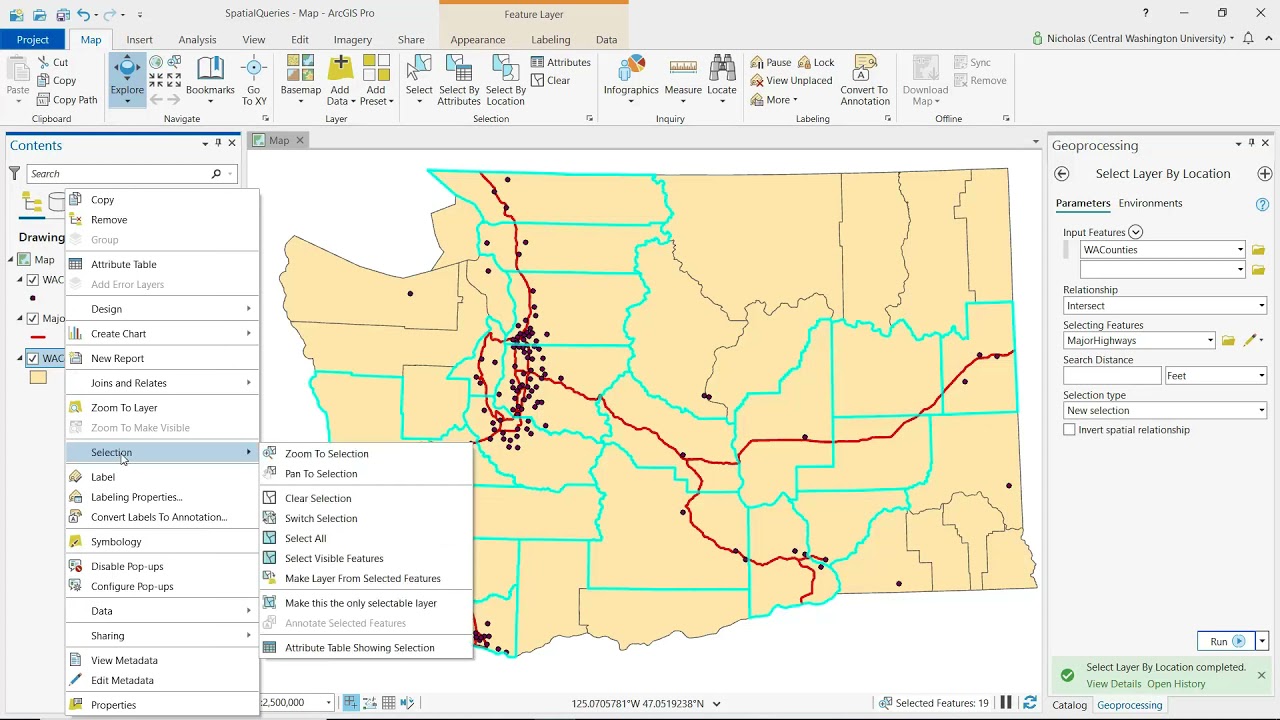
Task: Run the geoprocessing tool
Action: pos(1226,642)
